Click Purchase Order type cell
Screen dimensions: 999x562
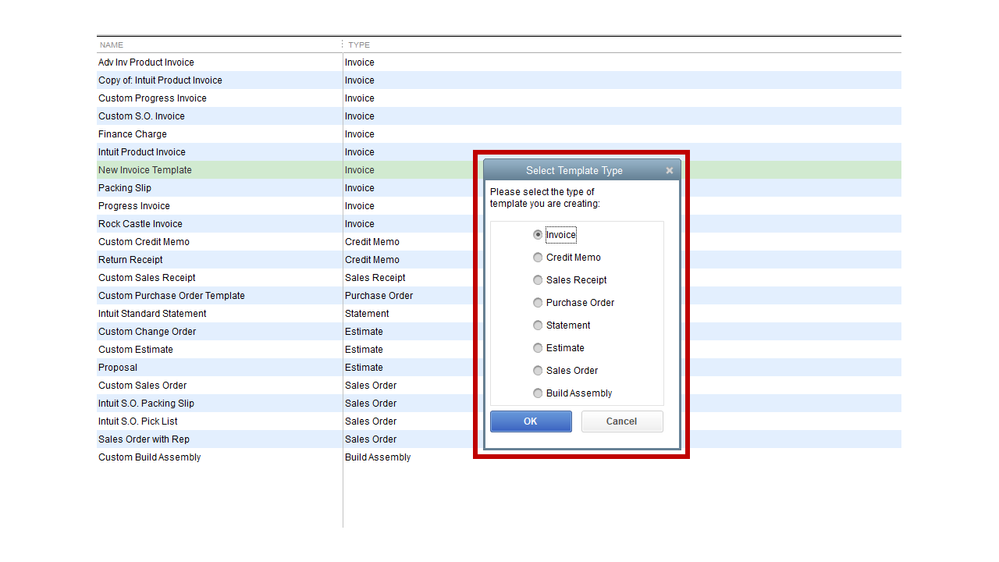379,296
